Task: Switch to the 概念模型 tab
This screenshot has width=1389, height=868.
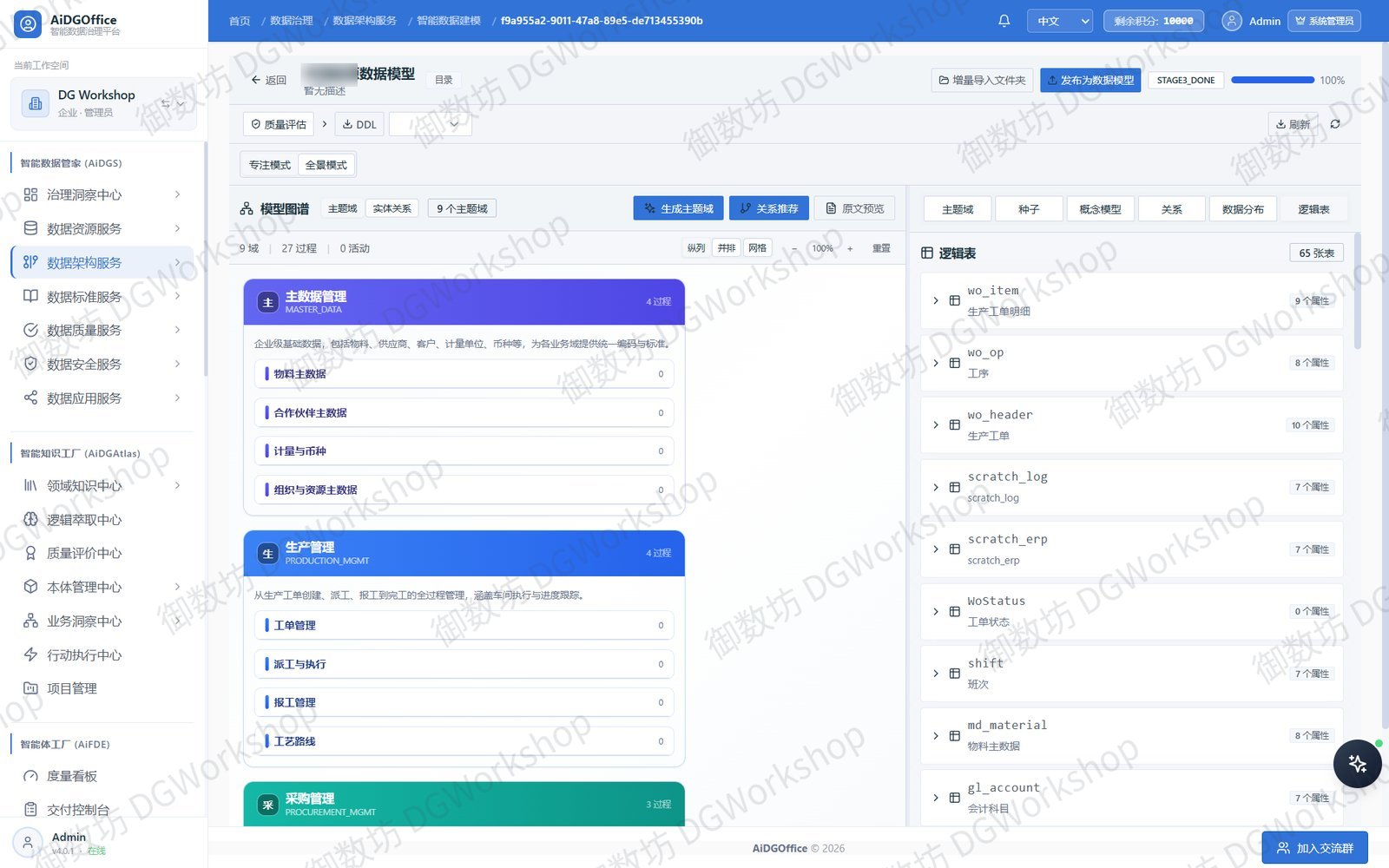Action: tap(1100, 209)
